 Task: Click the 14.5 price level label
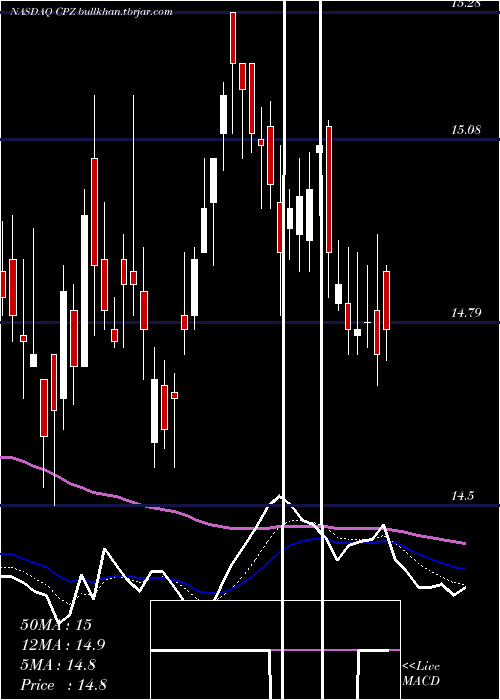(462, 496)
